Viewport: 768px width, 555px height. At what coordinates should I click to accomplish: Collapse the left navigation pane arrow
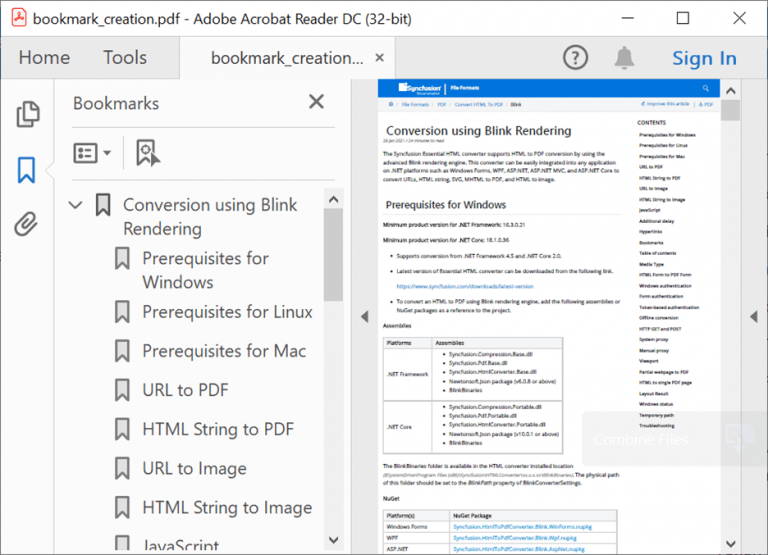(364, 316)
